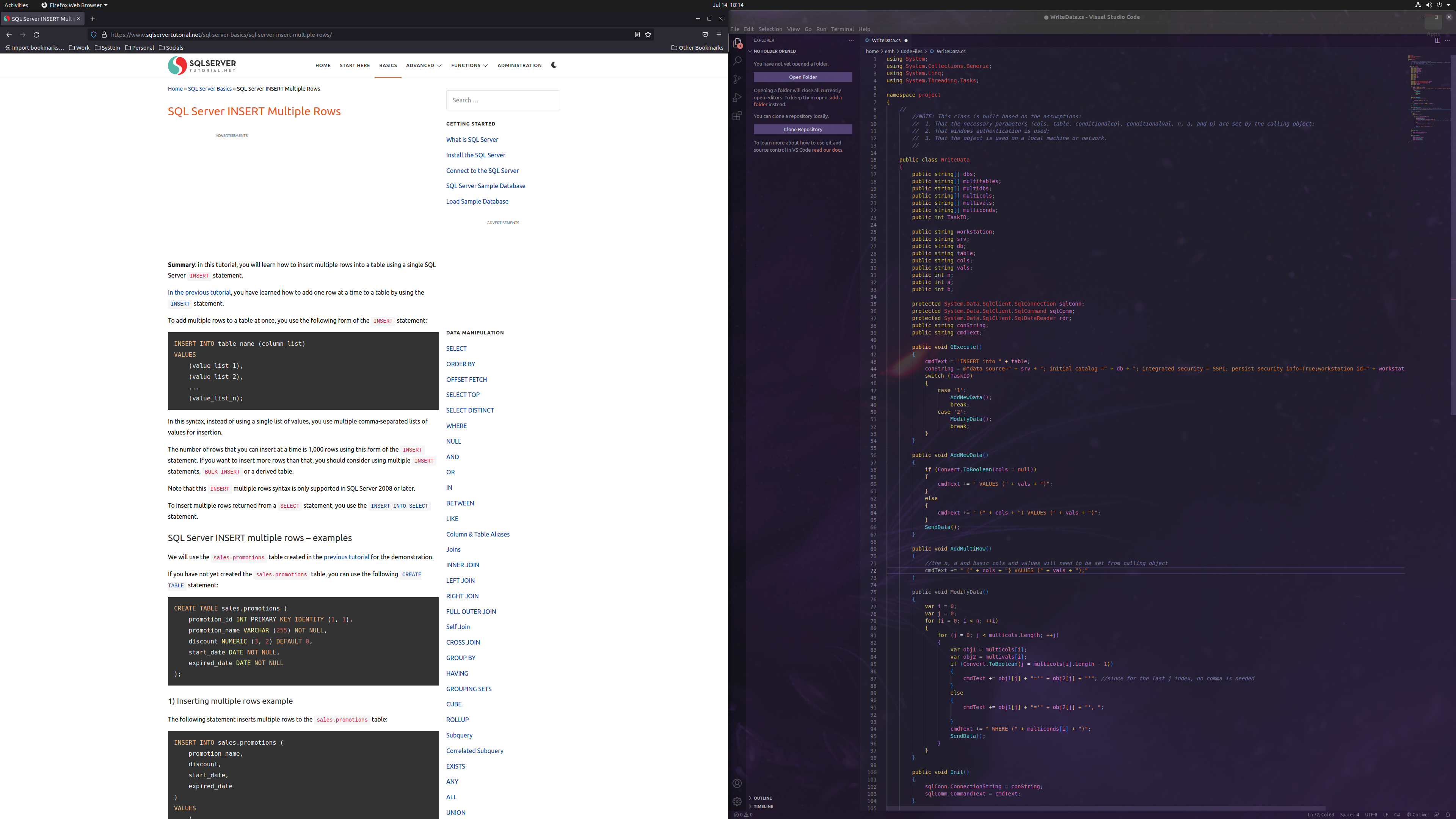Open the Search view in VS Code activity bar
1456x819 pixels.
[737, 61]
